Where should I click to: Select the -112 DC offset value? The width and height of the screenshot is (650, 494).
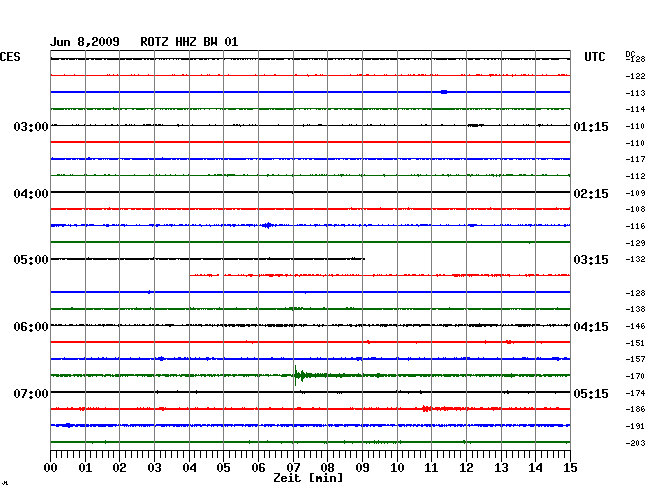[635, 177]
